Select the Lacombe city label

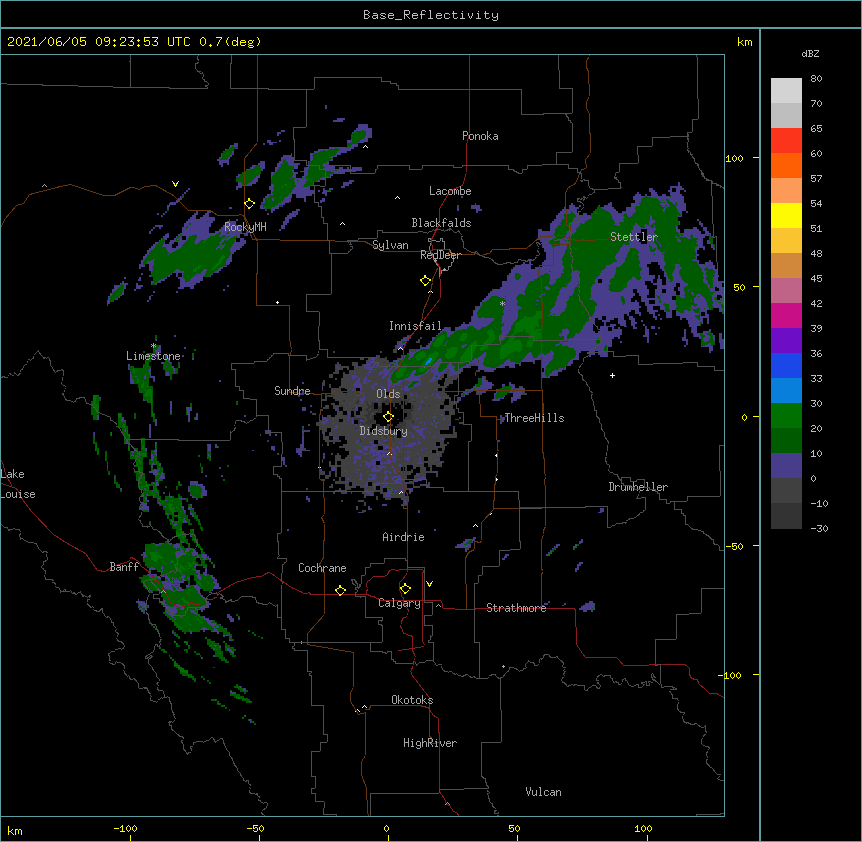point(450,191)
